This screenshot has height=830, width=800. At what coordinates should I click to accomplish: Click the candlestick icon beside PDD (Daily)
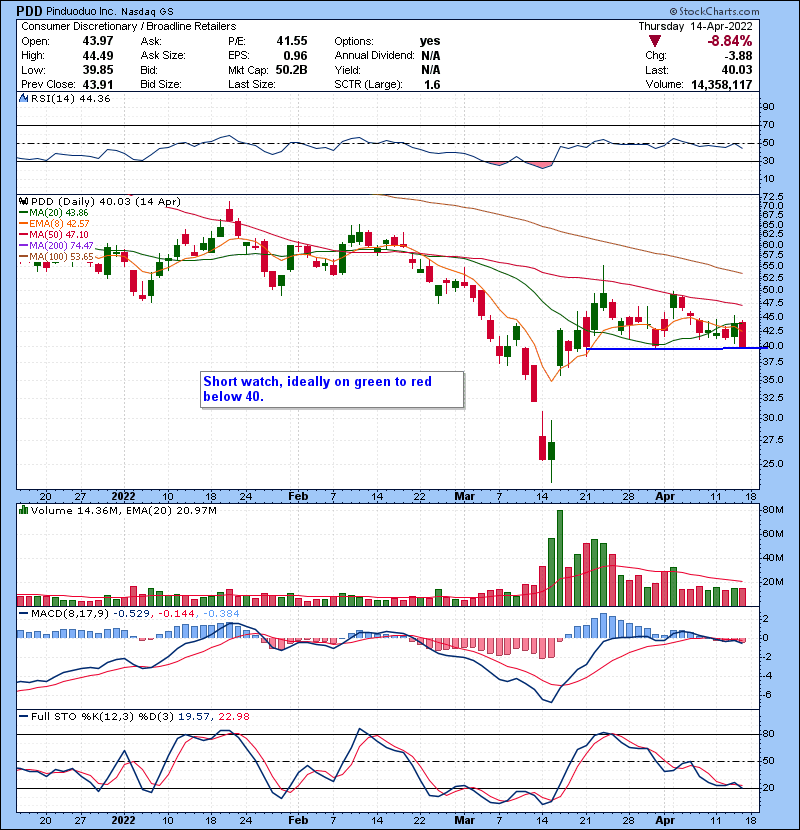[24, 201]
